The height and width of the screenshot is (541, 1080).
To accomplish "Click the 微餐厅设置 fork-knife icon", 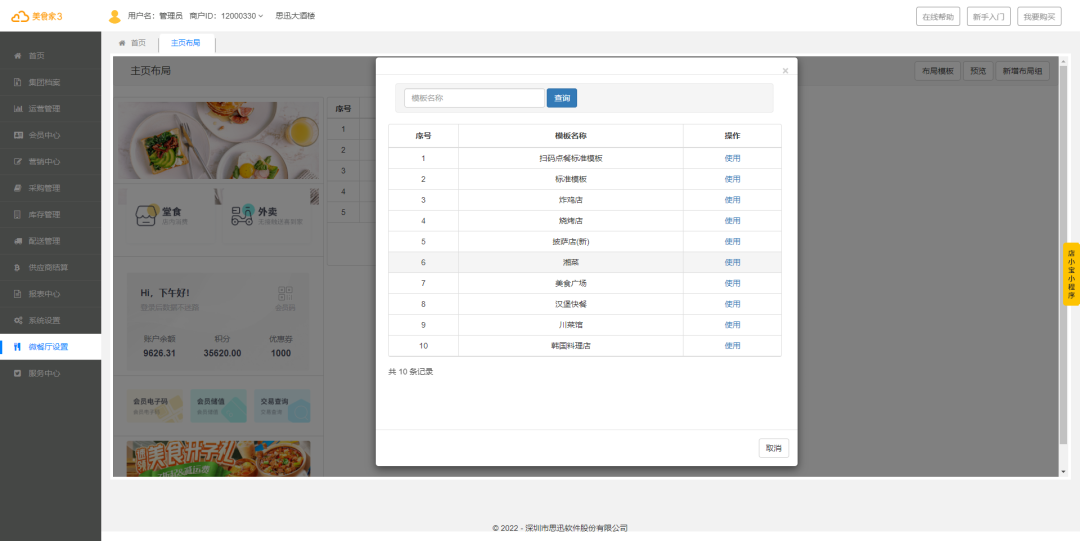I will point(18,347).
